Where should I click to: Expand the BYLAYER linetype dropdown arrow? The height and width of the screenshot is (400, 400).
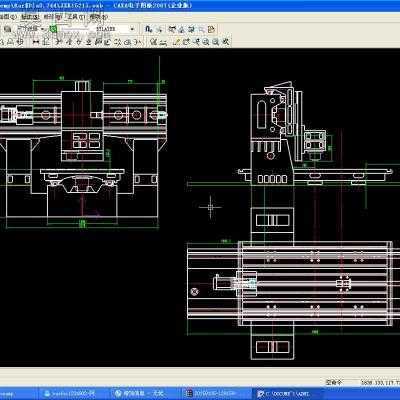coord(132,29)
